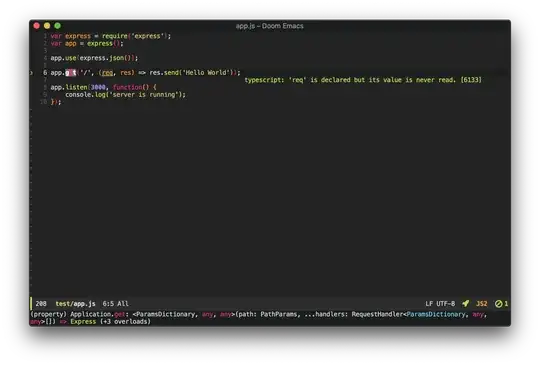Click the 6:5 All cursor position indicator

tap(115, 303)
